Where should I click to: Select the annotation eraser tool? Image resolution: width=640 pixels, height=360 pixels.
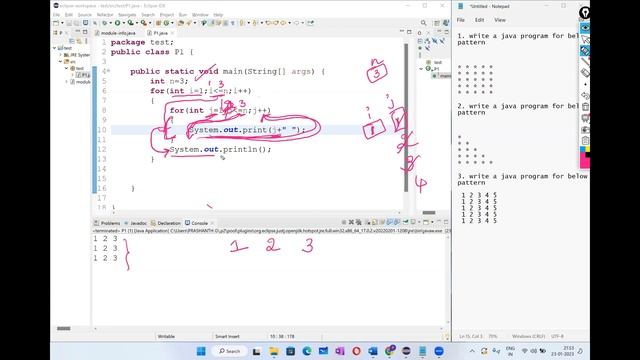coord(585,73)
